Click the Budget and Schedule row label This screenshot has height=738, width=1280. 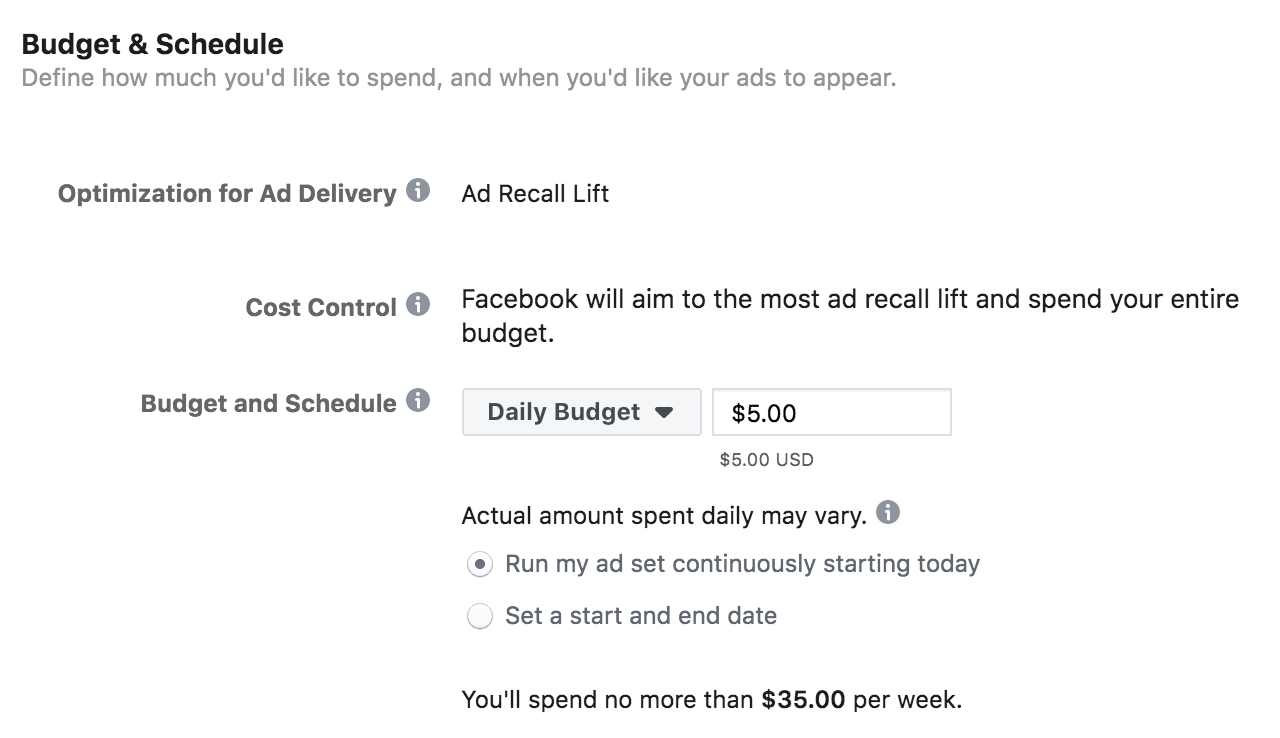tap(268, 404)
